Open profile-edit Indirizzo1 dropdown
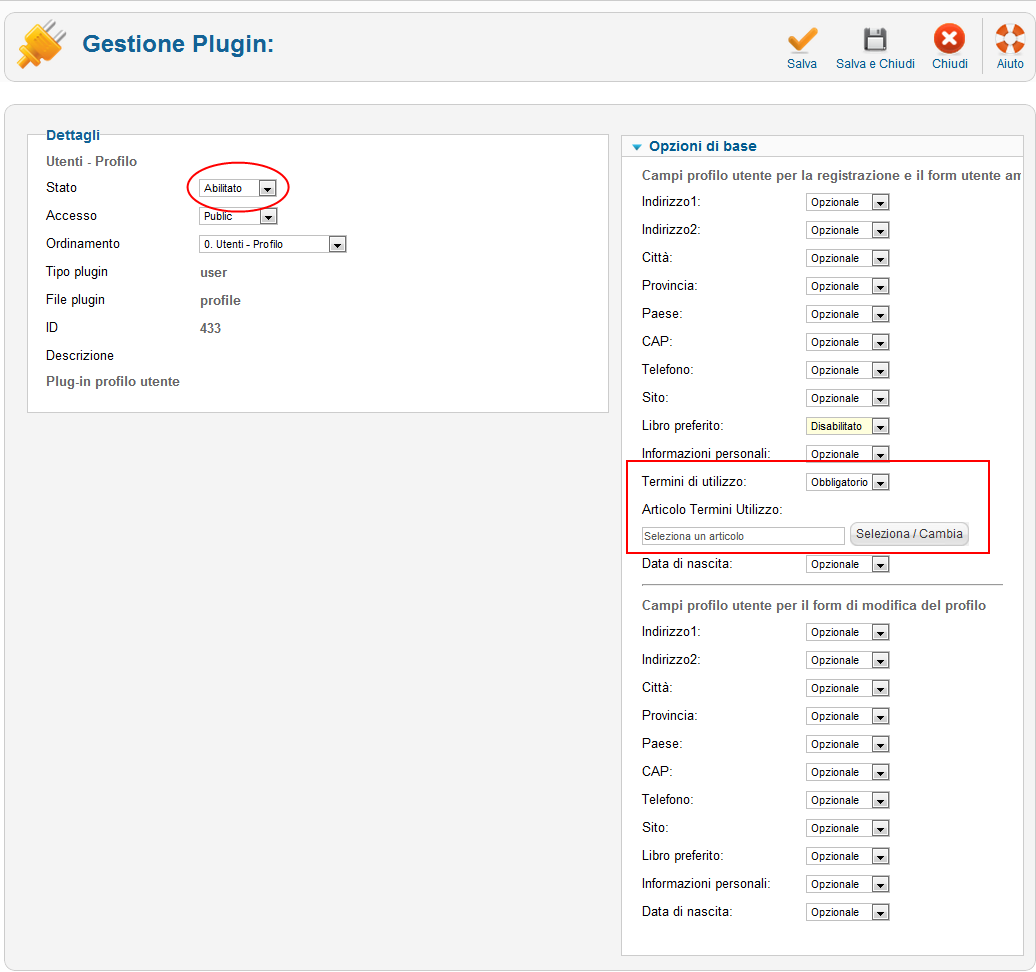Viewport: 1036px width, 972px height. click(x=847, y=632)
